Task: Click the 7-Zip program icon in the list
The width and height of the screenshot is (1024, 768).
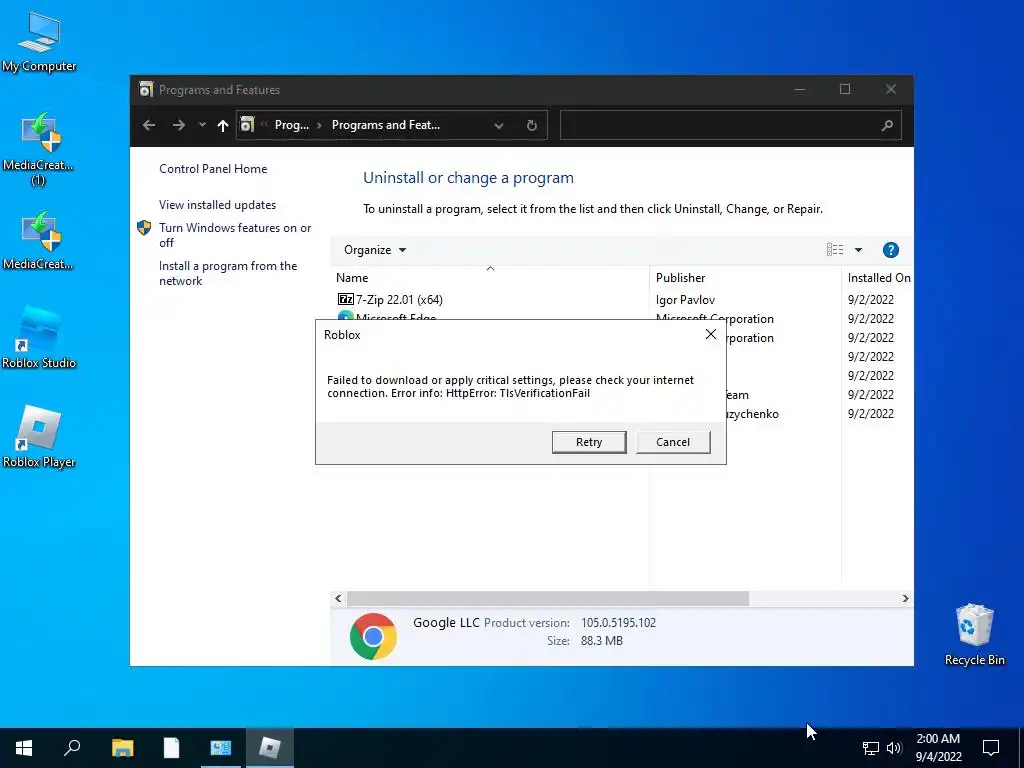Action: (345, 299)
